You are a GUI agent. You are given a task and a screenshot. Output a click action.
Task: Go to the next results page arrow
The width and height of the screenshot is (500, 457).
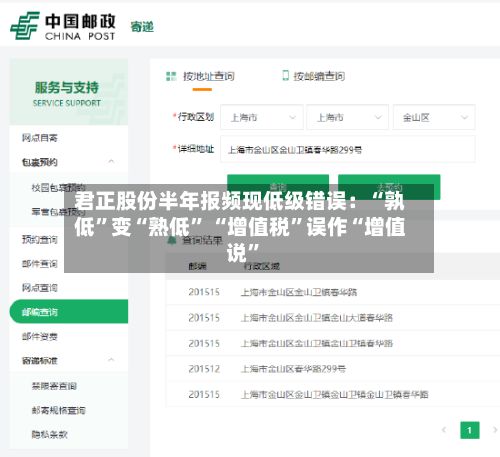[x=495, y=430]
